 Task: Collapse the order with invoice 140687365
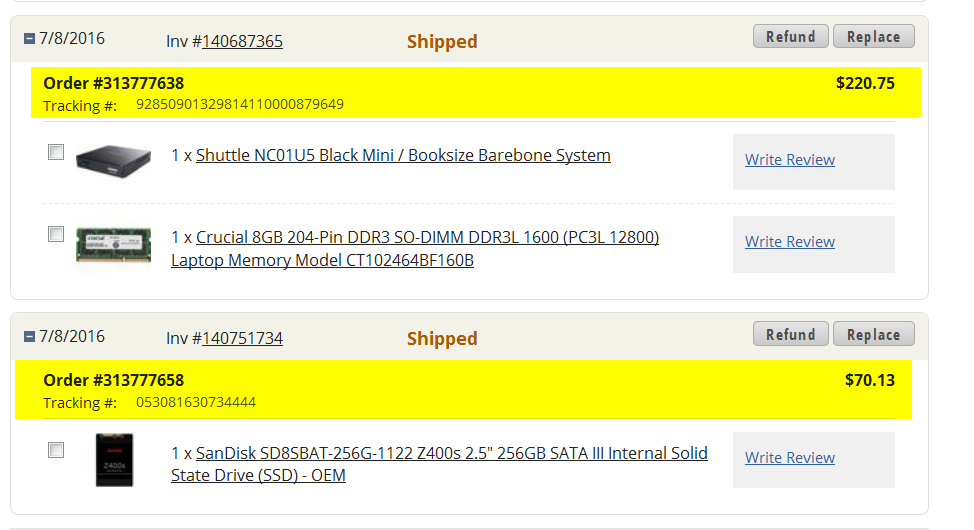pyautogui.click(x=29, y=39)
